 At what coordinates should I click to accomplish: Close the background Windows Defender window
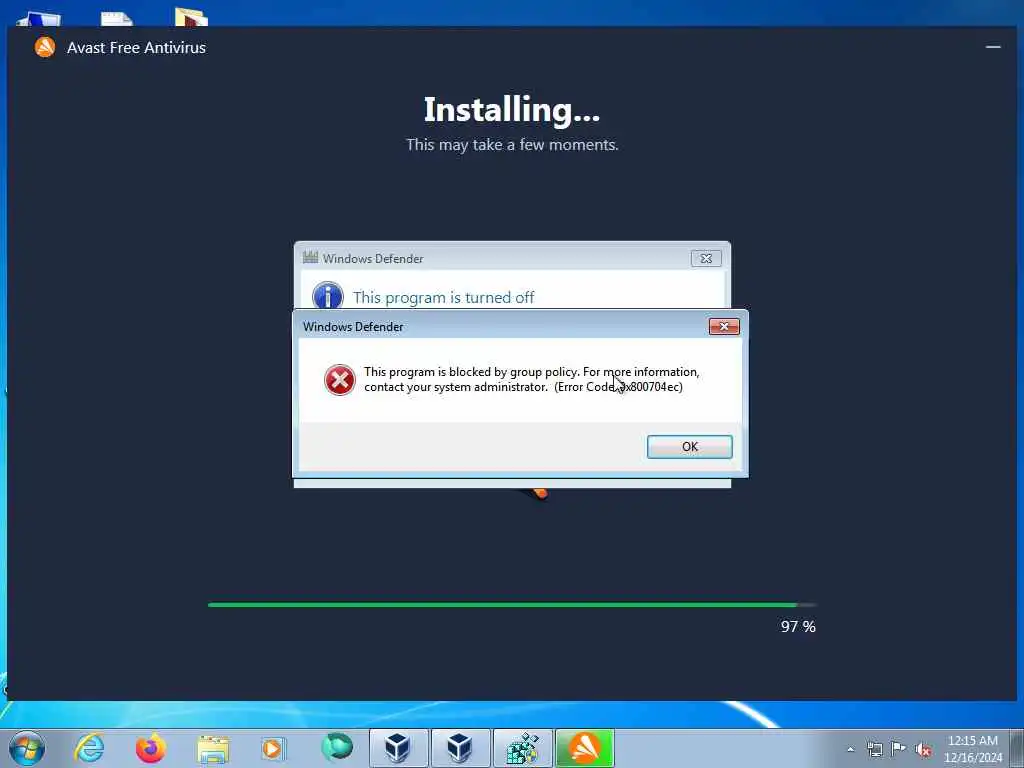click(706, 259)
